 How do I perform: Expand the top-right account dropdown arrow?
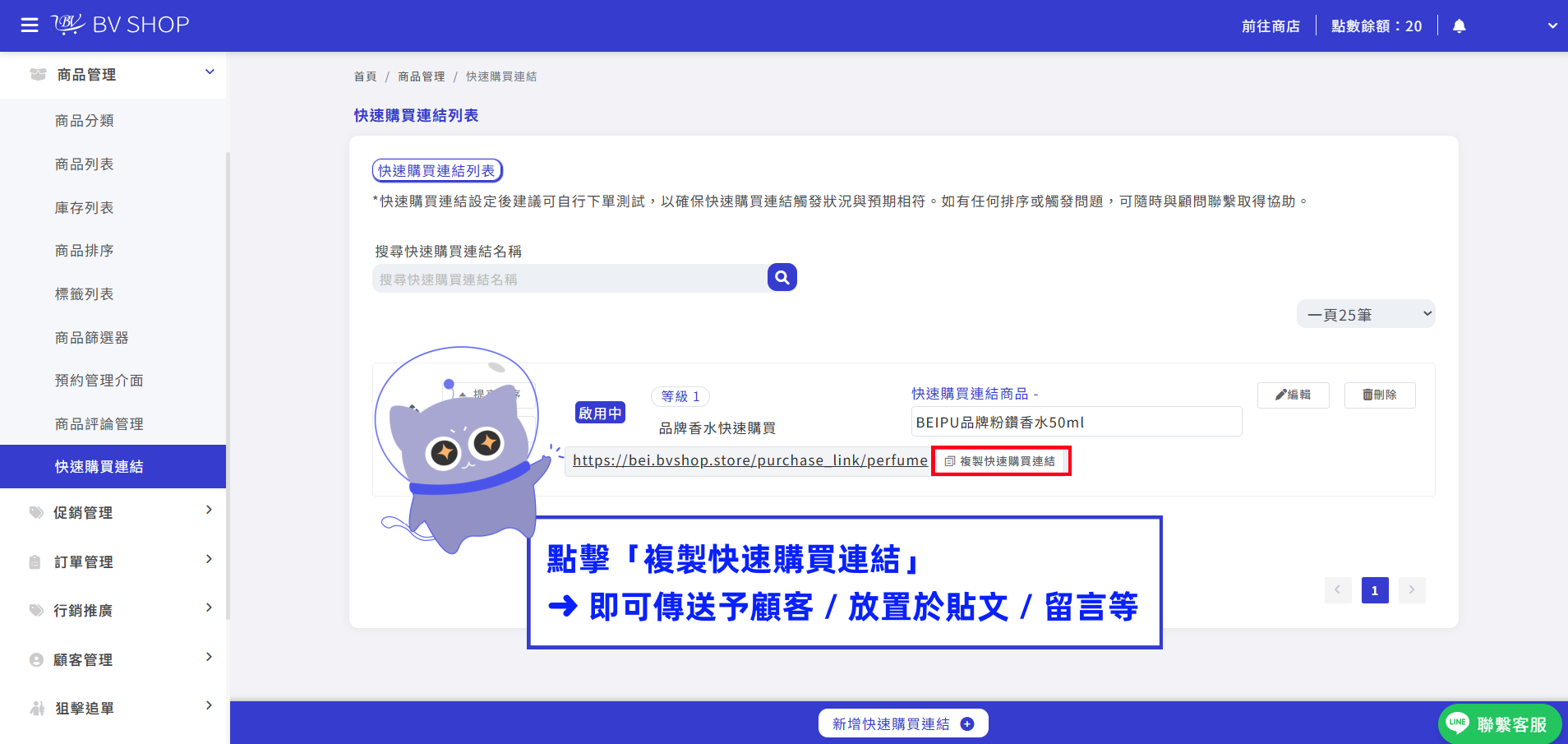tap(1552, 26)
